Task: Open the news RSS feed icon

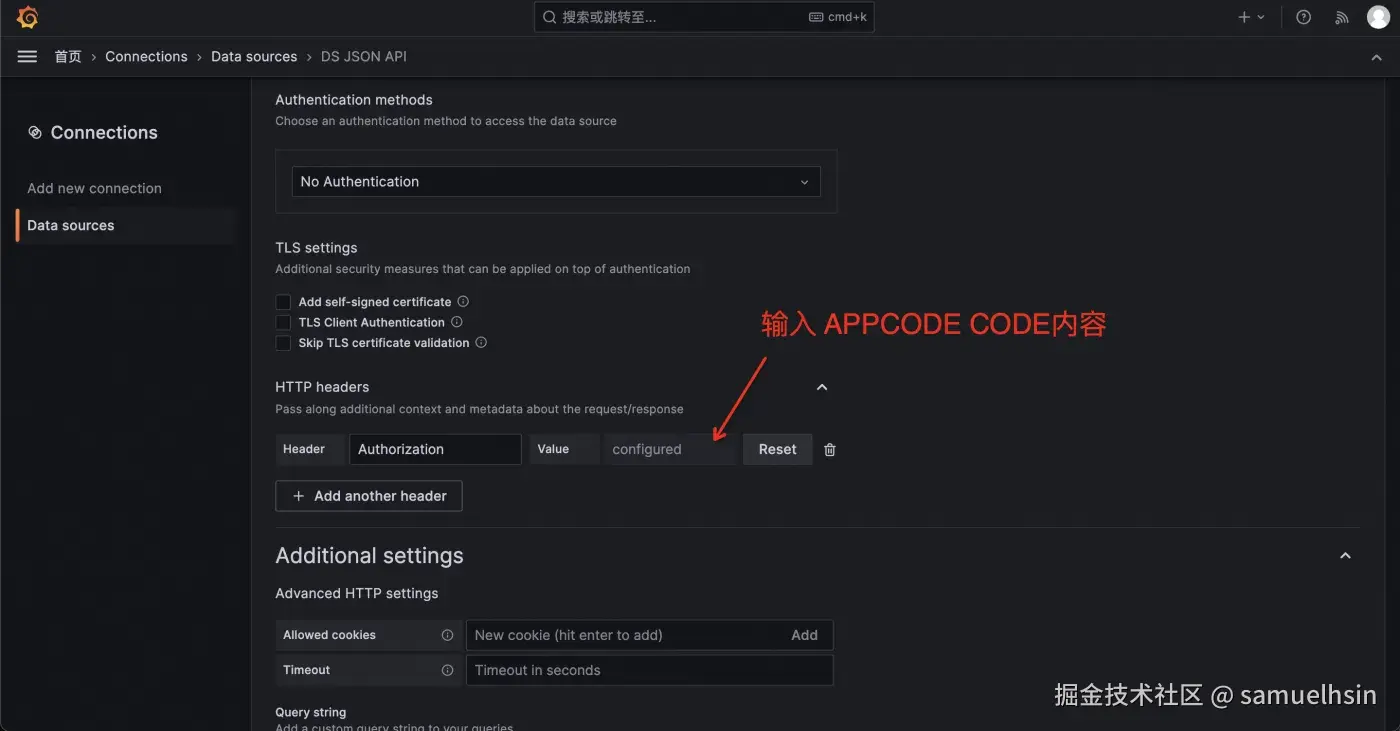Action: pyautogui.click(x=1342, y=17)
